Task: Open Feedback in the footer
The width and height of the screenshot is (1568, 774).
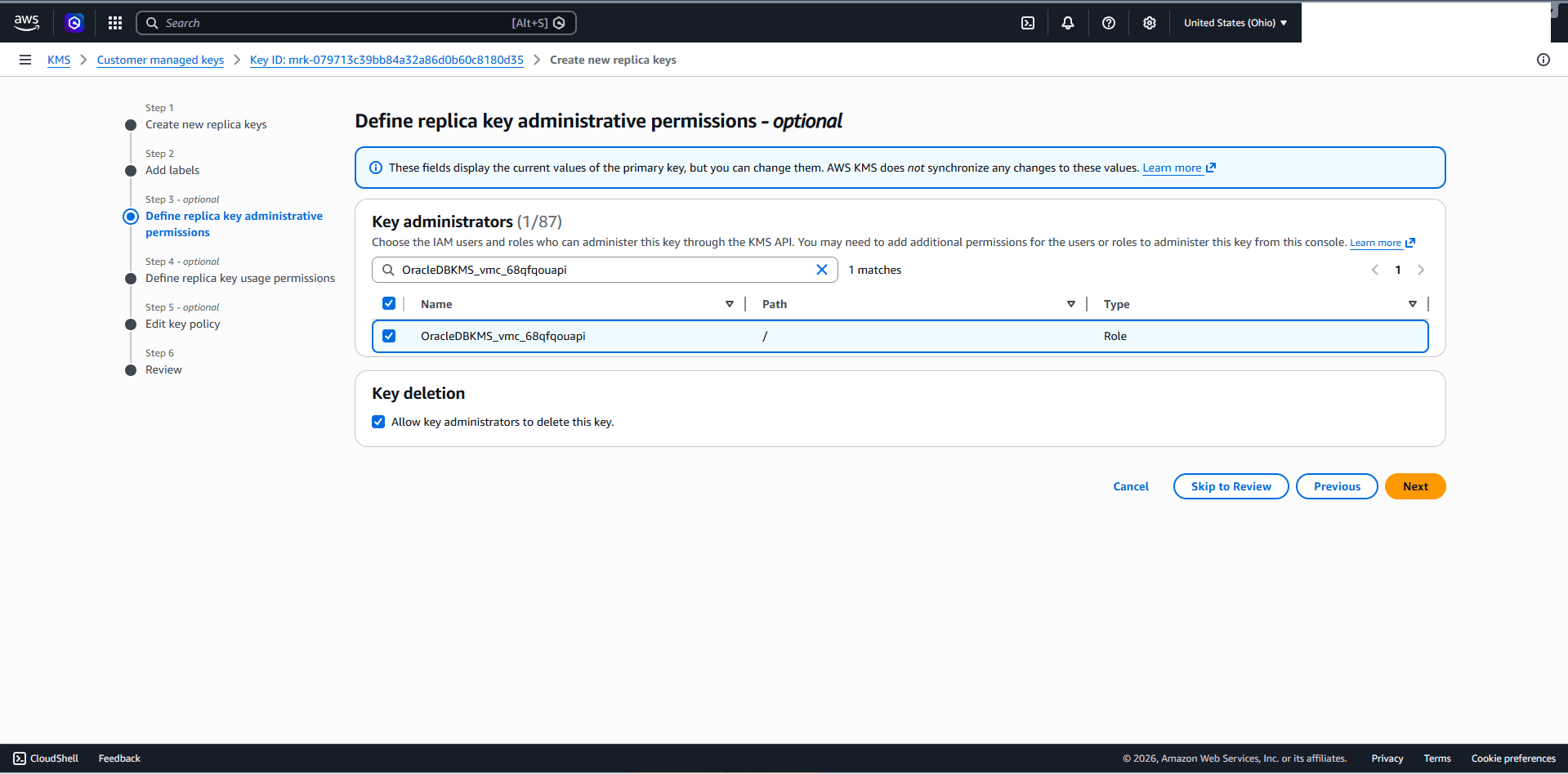Action: click(119, 758)
